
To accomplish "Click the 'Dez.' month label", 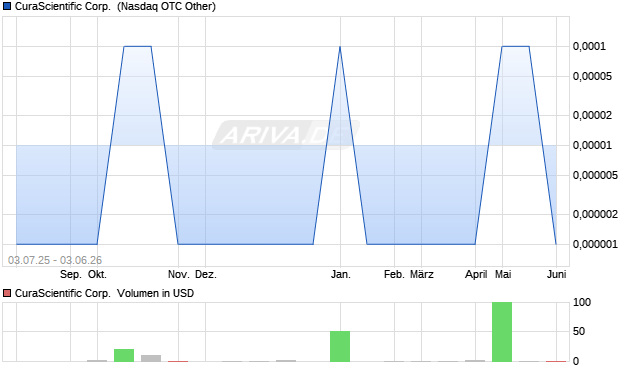I will 206,274.
